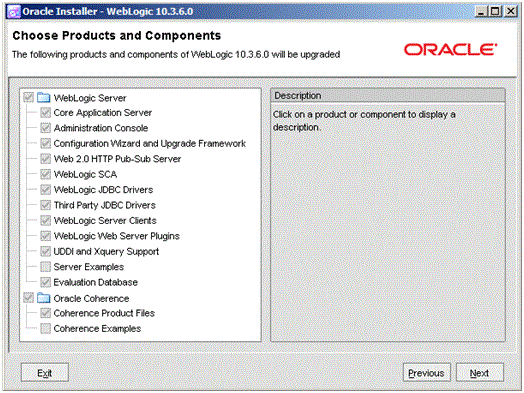Click the Next button

[x=480, y=373]
